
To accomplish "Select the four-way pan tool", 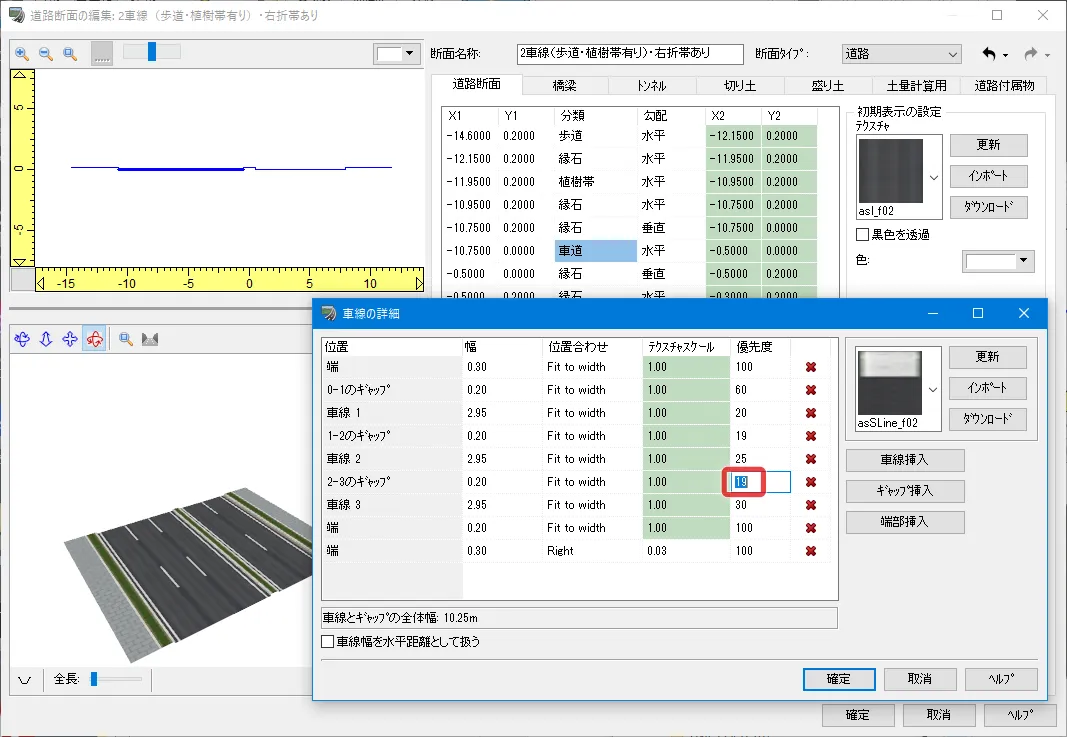I will pyautogui.click(x=70, y=340).
